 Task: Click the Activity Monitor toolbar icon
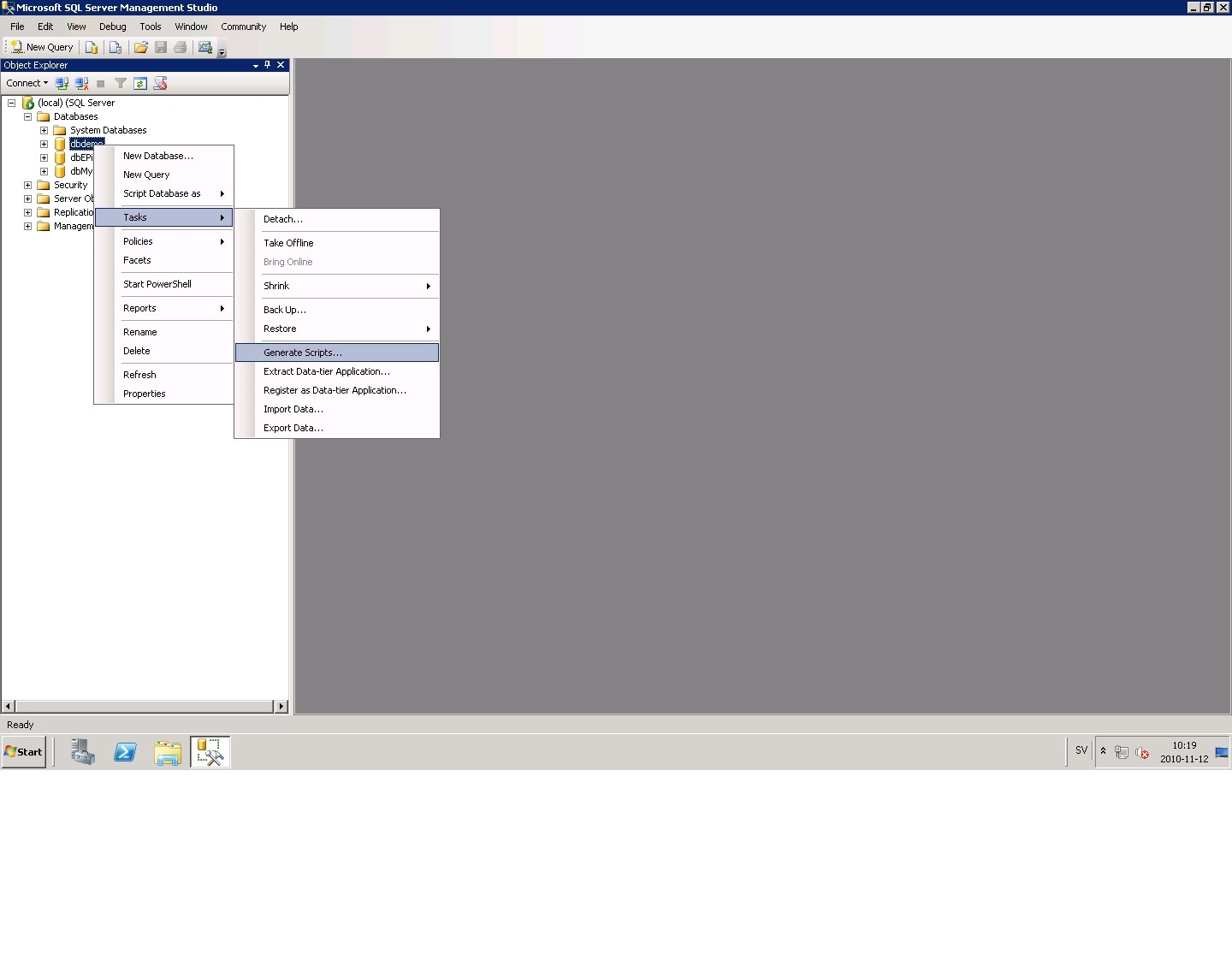(205, 47)
